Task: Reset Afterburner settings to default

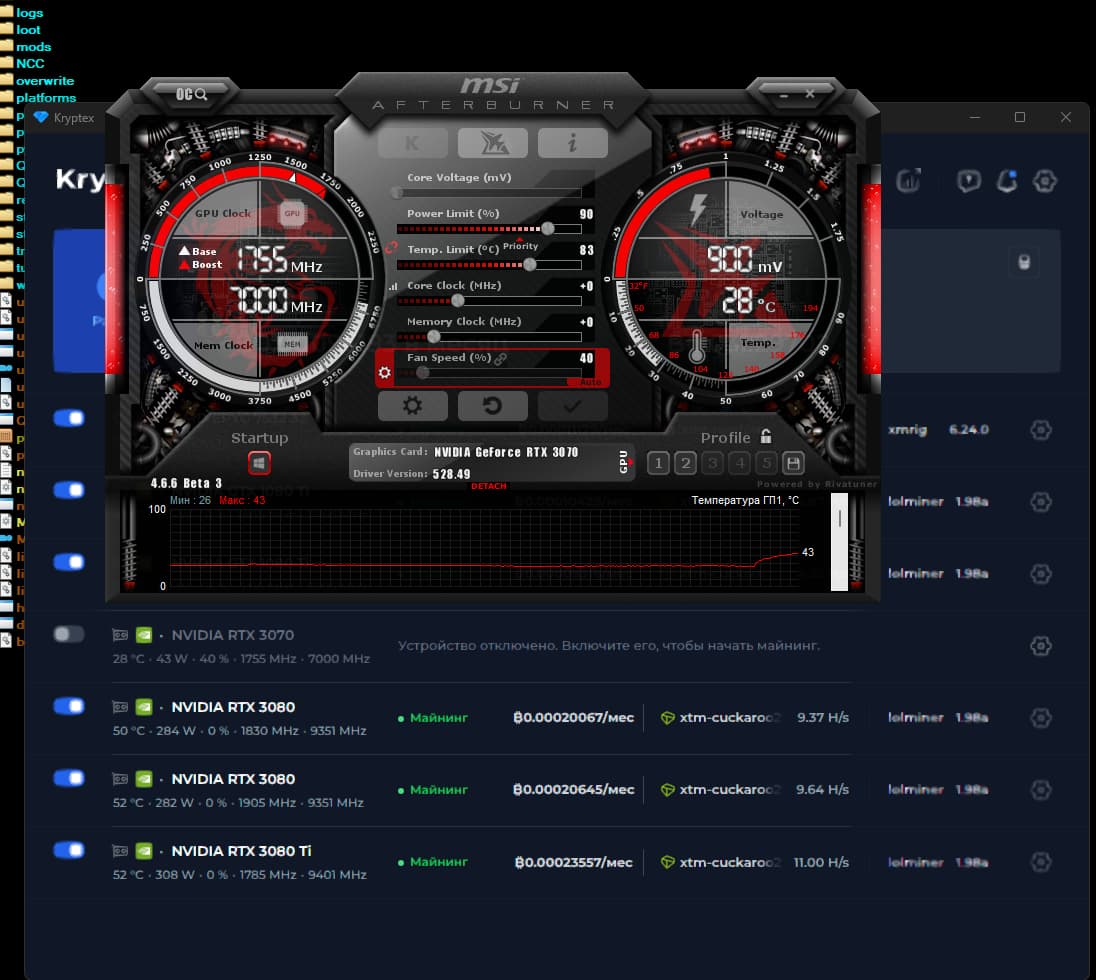Action: pyautogui.click(x=492, y=406)
